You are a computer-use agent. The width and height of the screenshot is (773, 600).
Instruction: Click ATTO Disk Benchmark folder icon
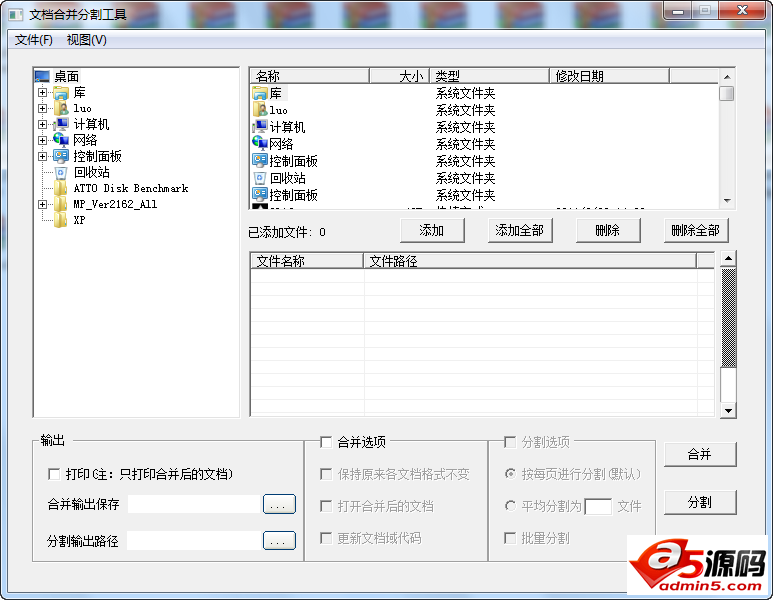pos(61,188)
